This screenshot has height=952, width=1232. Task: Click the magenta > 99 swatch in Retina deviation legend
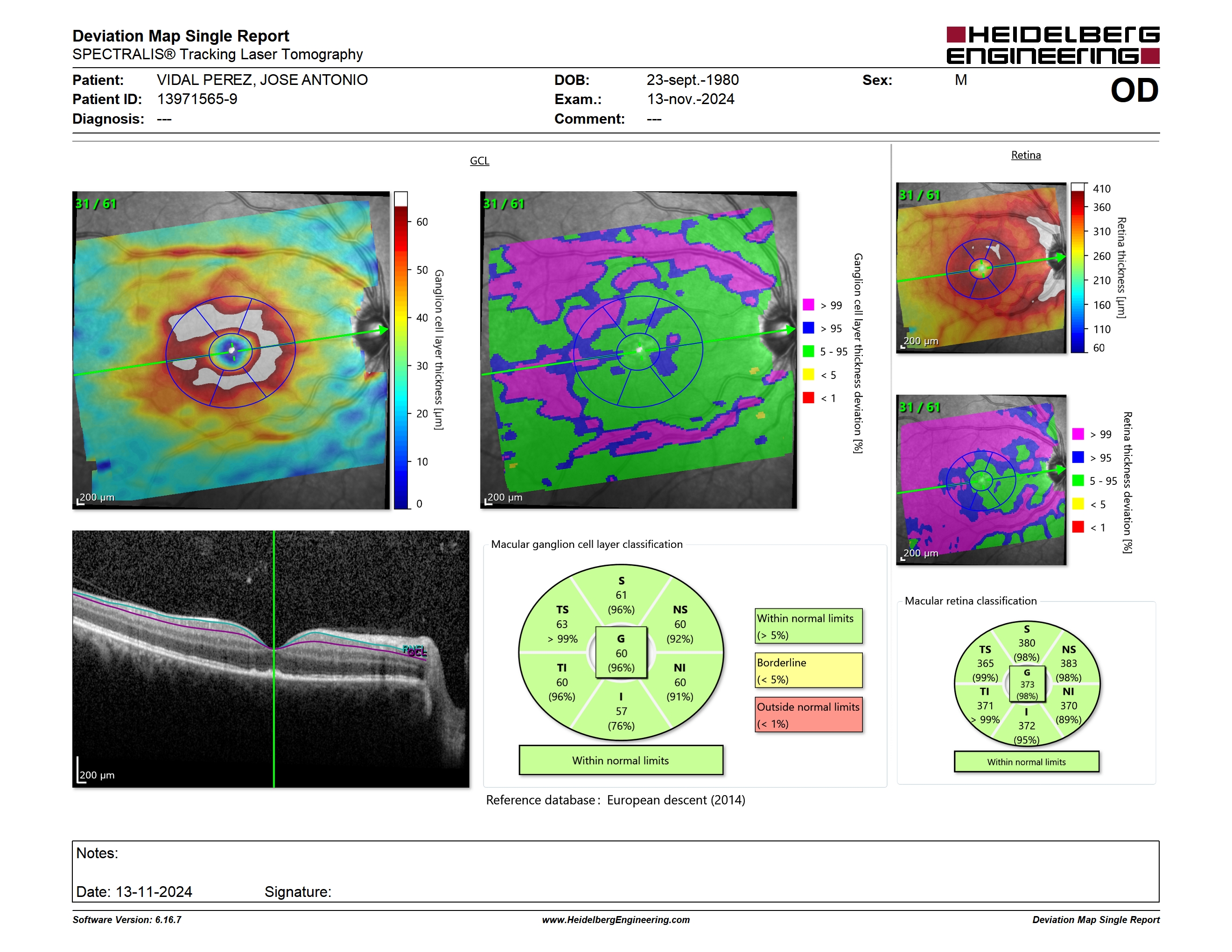point(1078,434)
